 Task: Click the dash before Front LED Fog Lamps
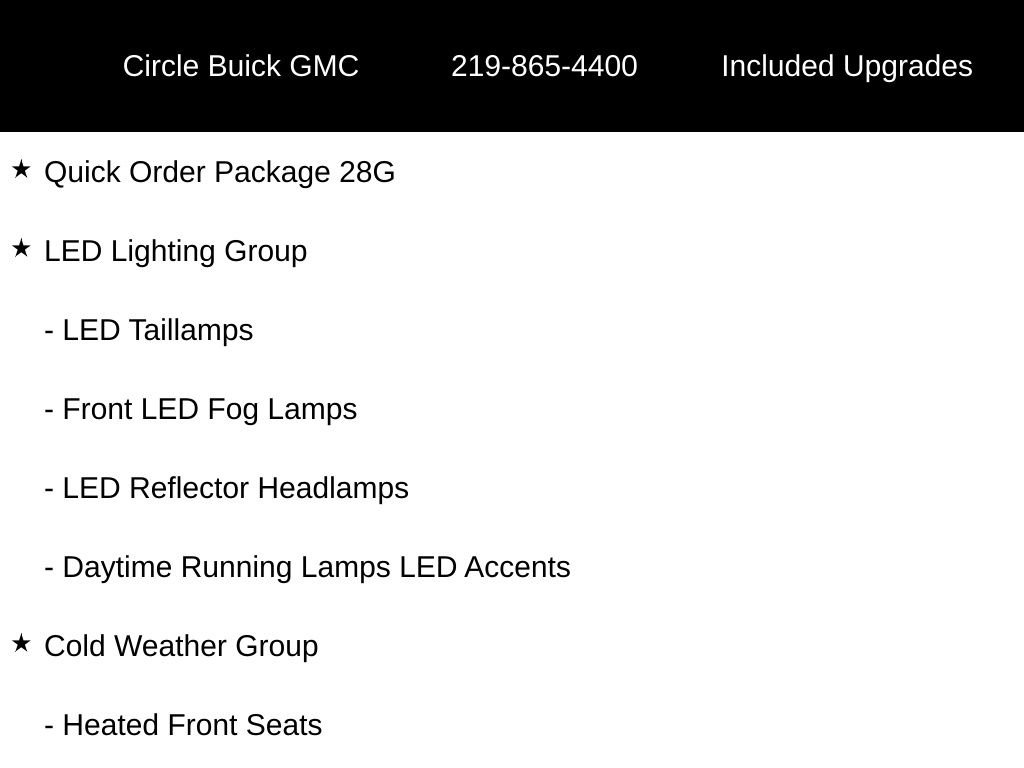coord(49,410)
